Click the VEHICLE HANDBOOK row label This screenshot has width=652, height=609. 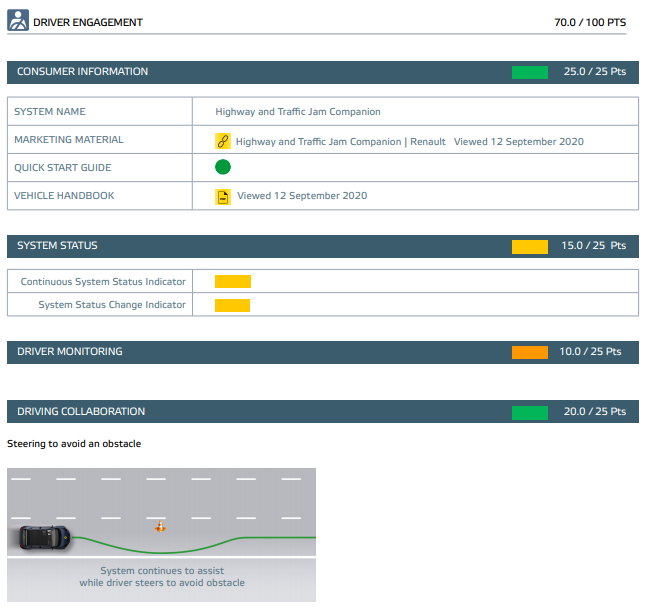tap(64, 195)
